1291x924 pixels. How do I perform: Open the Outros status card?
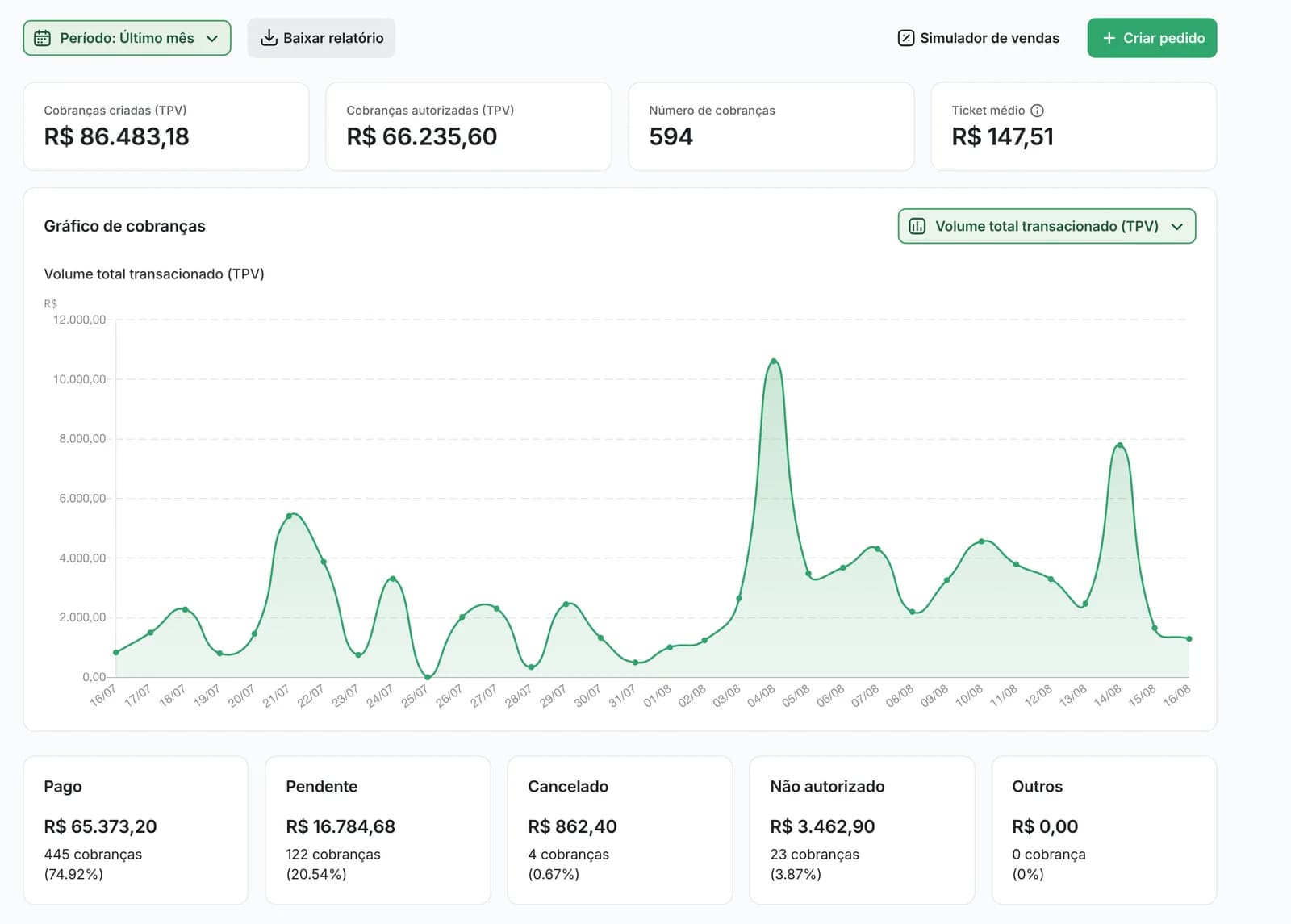tap(1104, 830)
